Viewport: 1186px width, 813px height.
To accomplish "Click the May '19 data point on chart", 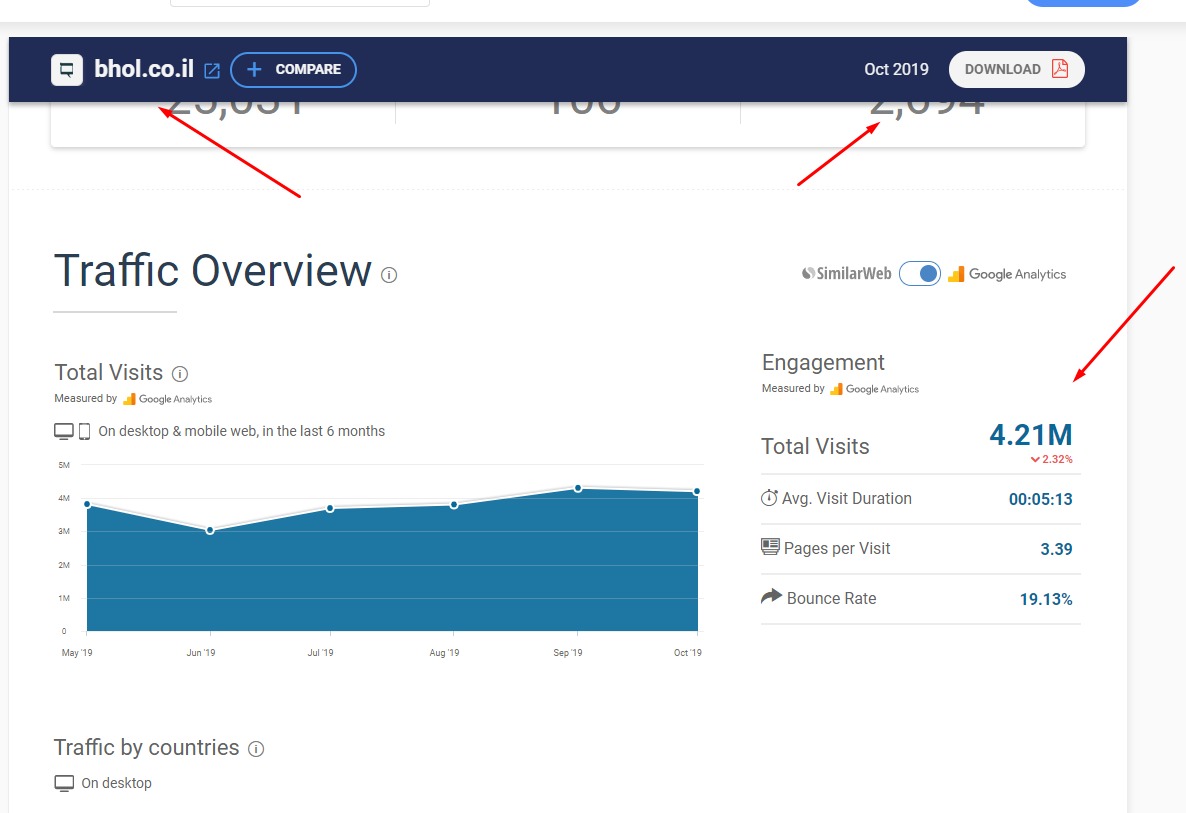I will 87,504.
